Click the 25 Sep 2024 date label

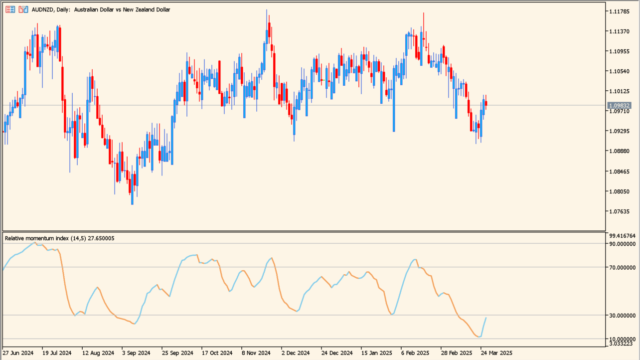pyautogui.click(x=177, y=353)
